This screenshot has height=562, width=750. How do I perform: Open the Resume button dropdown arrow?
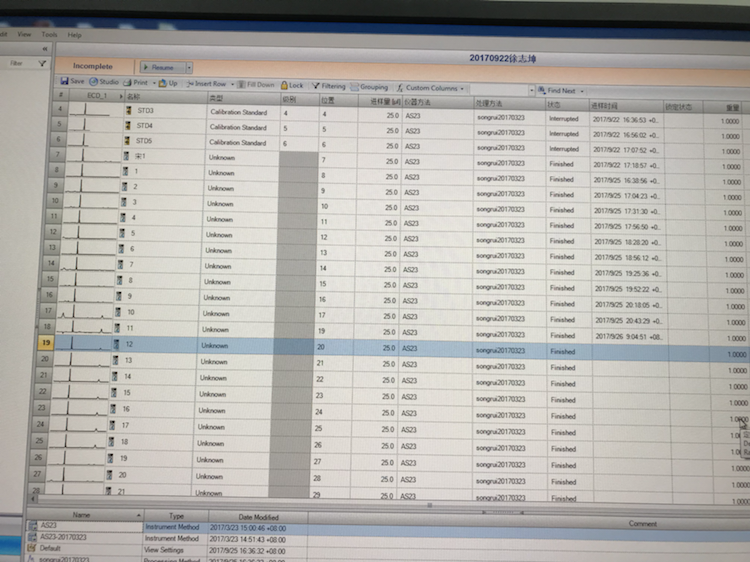[189, 67]
